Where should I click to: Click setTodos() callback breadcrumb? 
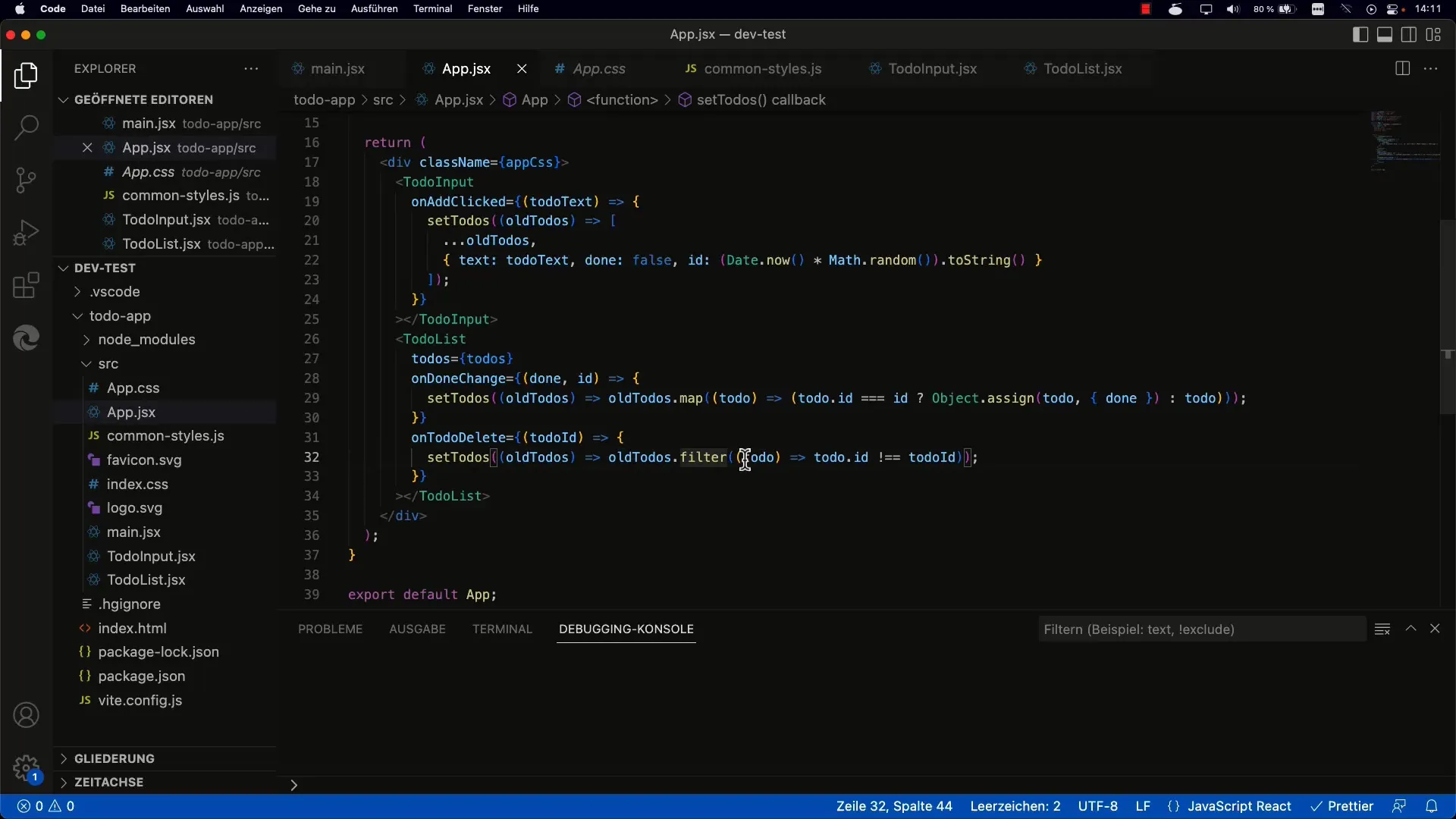pyautogui.click(x=761, y=99)
